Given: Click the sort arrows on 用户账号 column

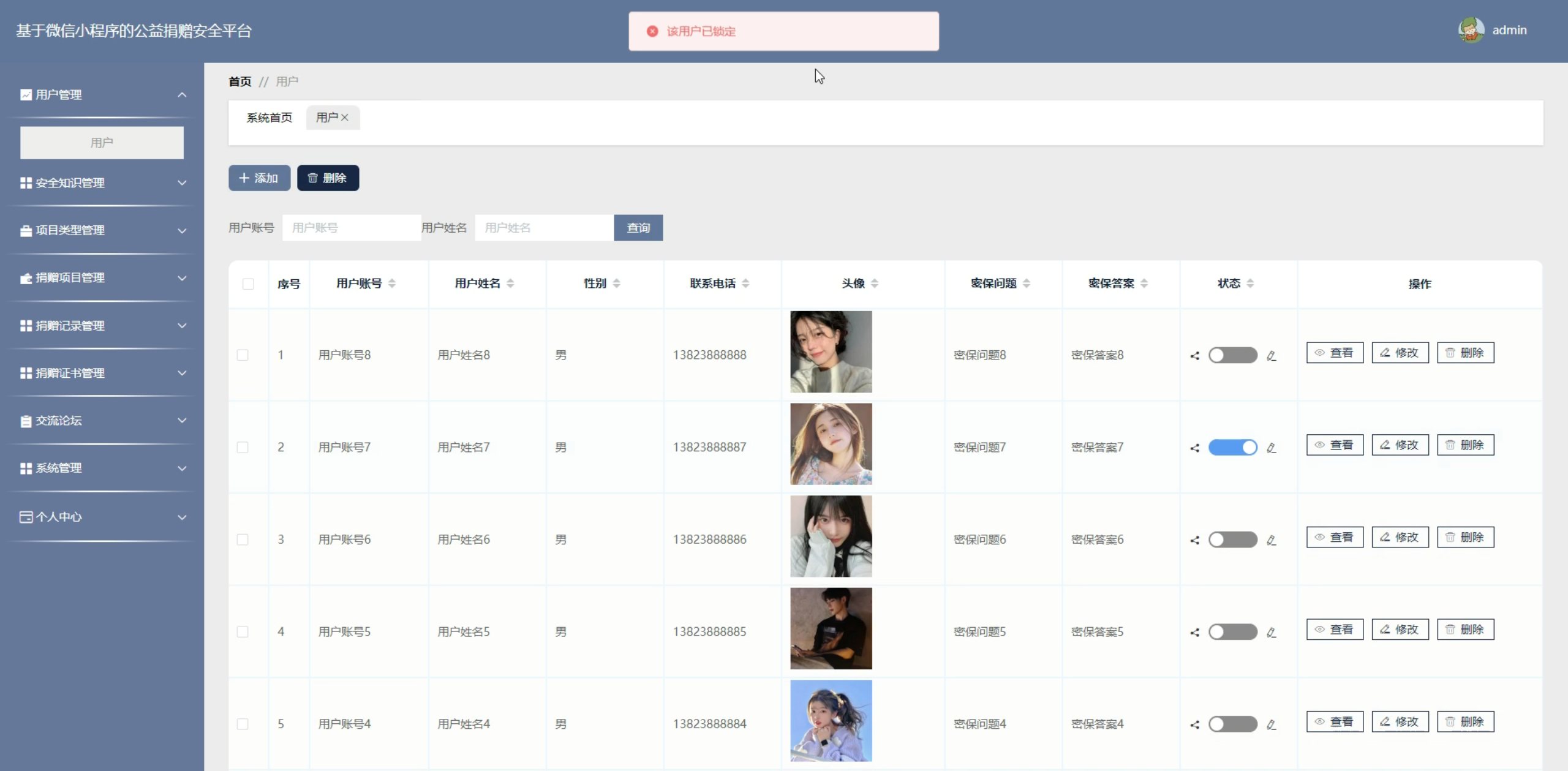Looking at the screenshot, I should 392,284.
